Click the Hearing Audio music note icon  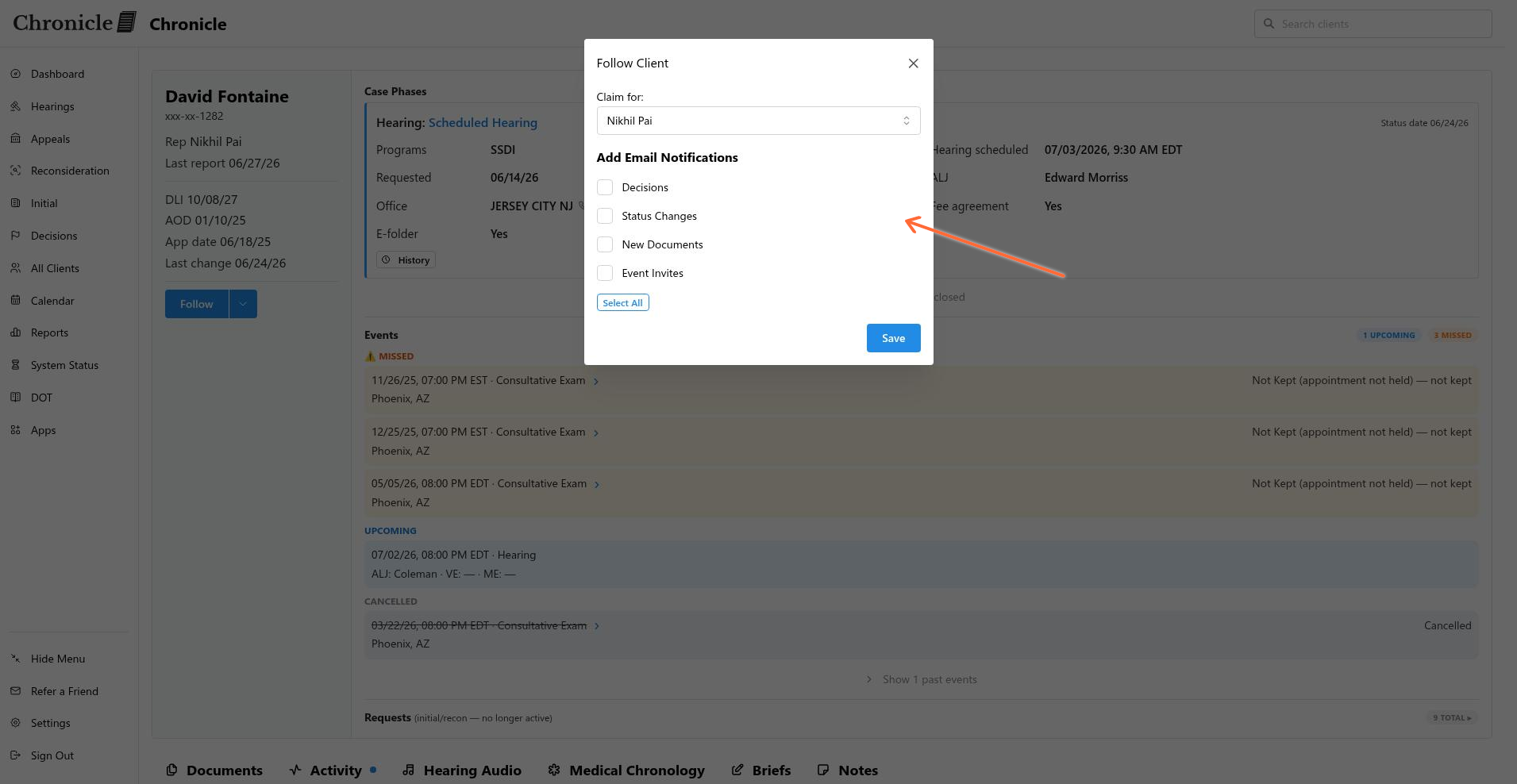[408, 770]
